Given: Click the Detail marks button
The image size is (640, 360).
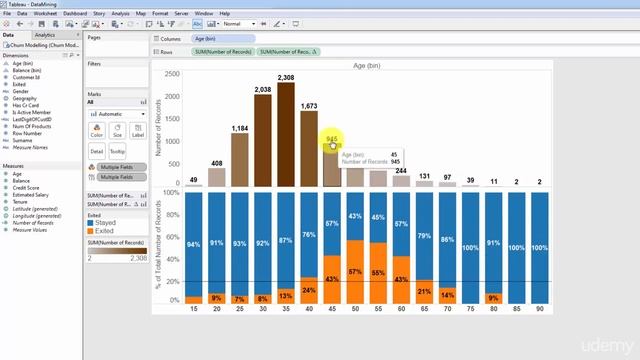Looking at the screenshot, I should click(x=97, y=151).
